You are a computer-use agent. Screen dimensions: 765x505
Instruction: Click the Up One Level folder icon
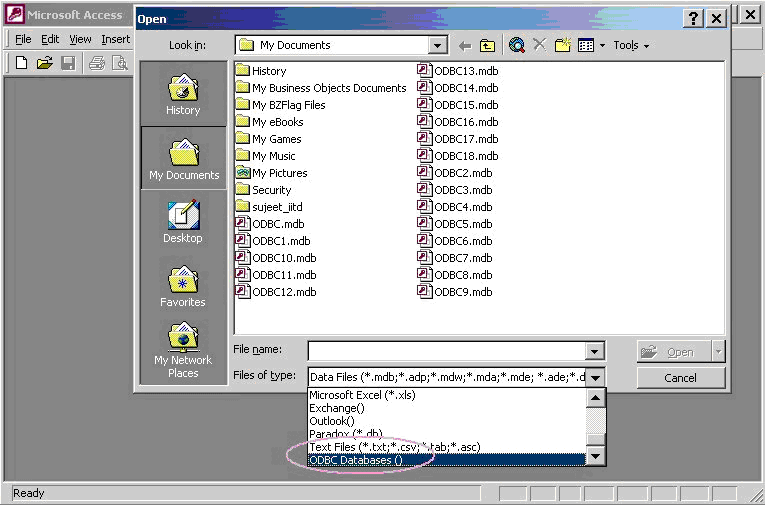coord(487,46)
